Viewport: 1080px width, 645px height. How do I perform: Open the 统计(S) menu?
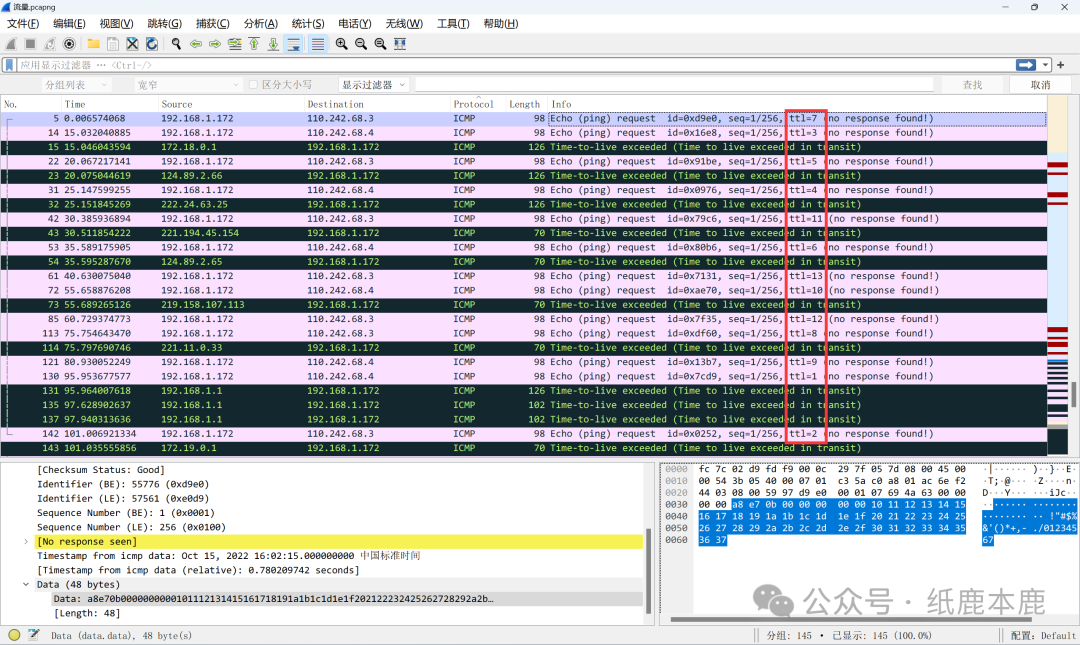tap(307, 23)
